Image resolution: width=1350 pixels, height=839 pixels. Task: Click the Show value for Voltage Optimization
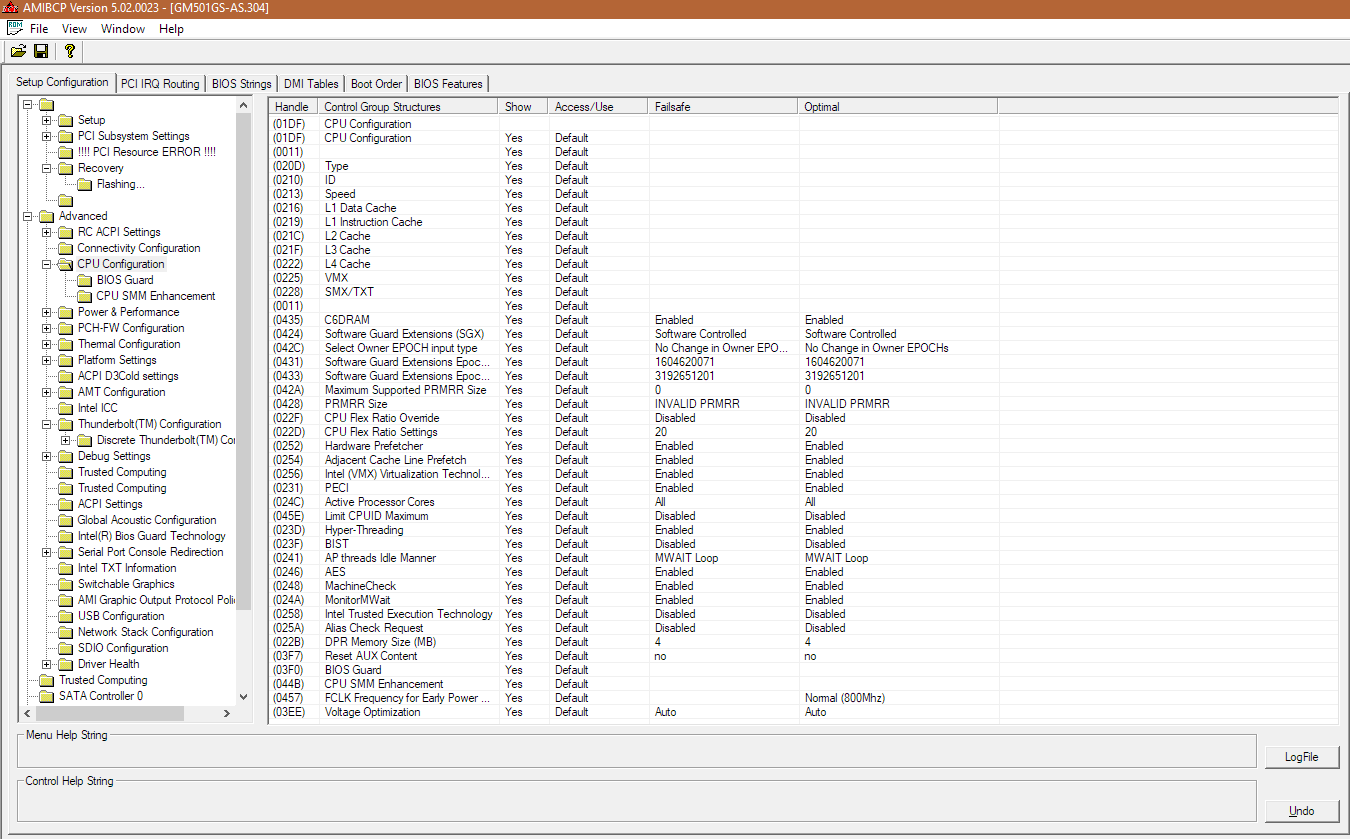514,712
